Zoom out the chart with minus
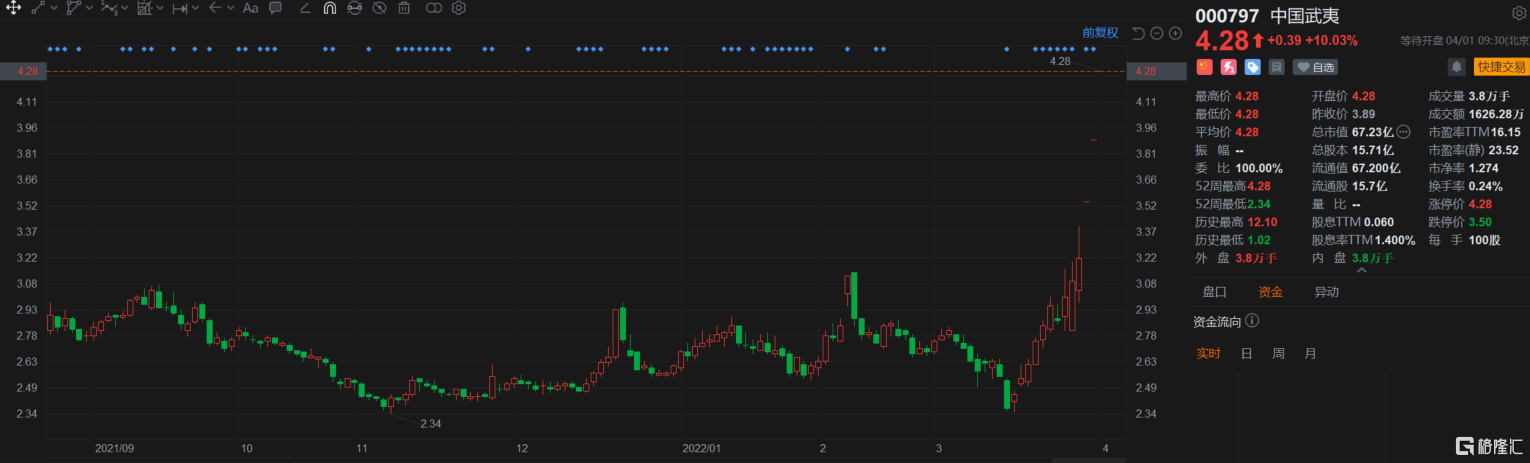The image size is (1530, 463). 1157,33
